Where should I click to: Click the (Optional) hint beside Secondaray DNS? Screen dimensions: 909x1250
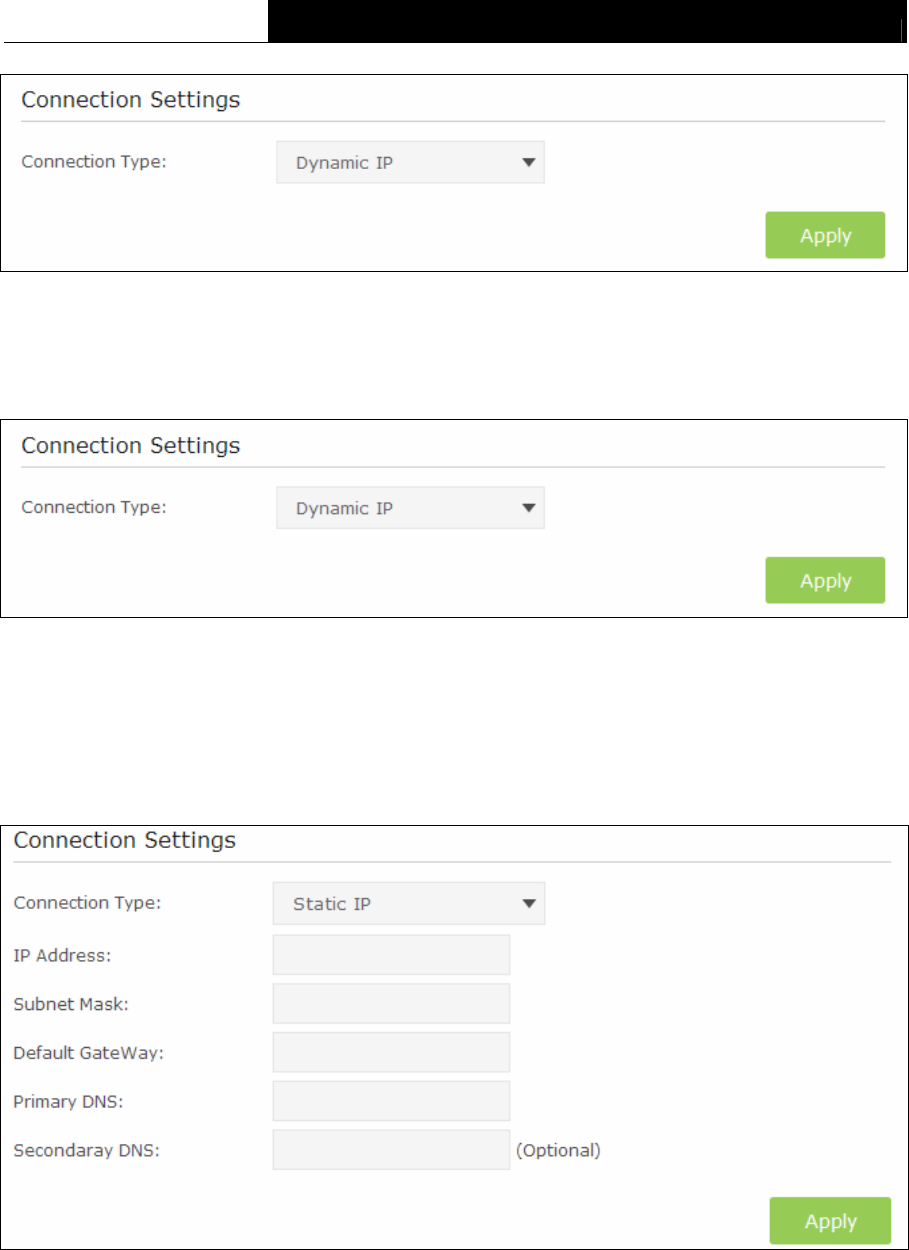[558, 1150]
